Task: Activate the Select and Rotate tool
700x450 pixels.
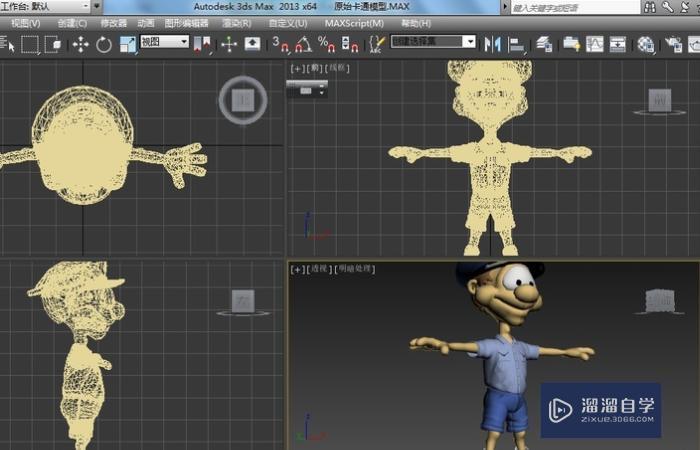Action: click(x=104, y=45)
